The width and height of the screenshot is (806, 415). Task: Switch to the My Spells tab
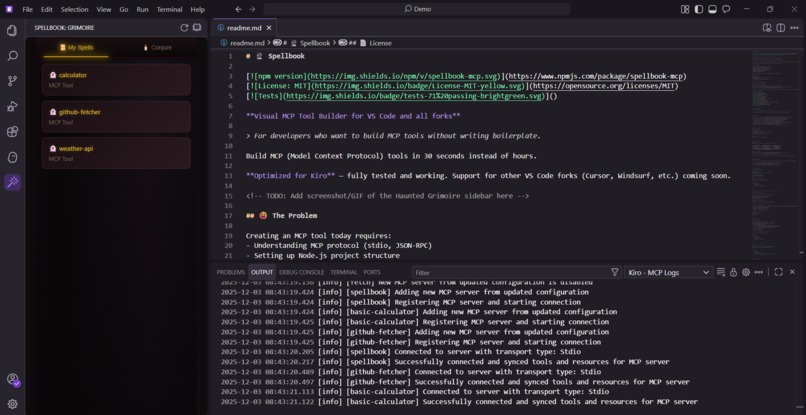(76, 47)
